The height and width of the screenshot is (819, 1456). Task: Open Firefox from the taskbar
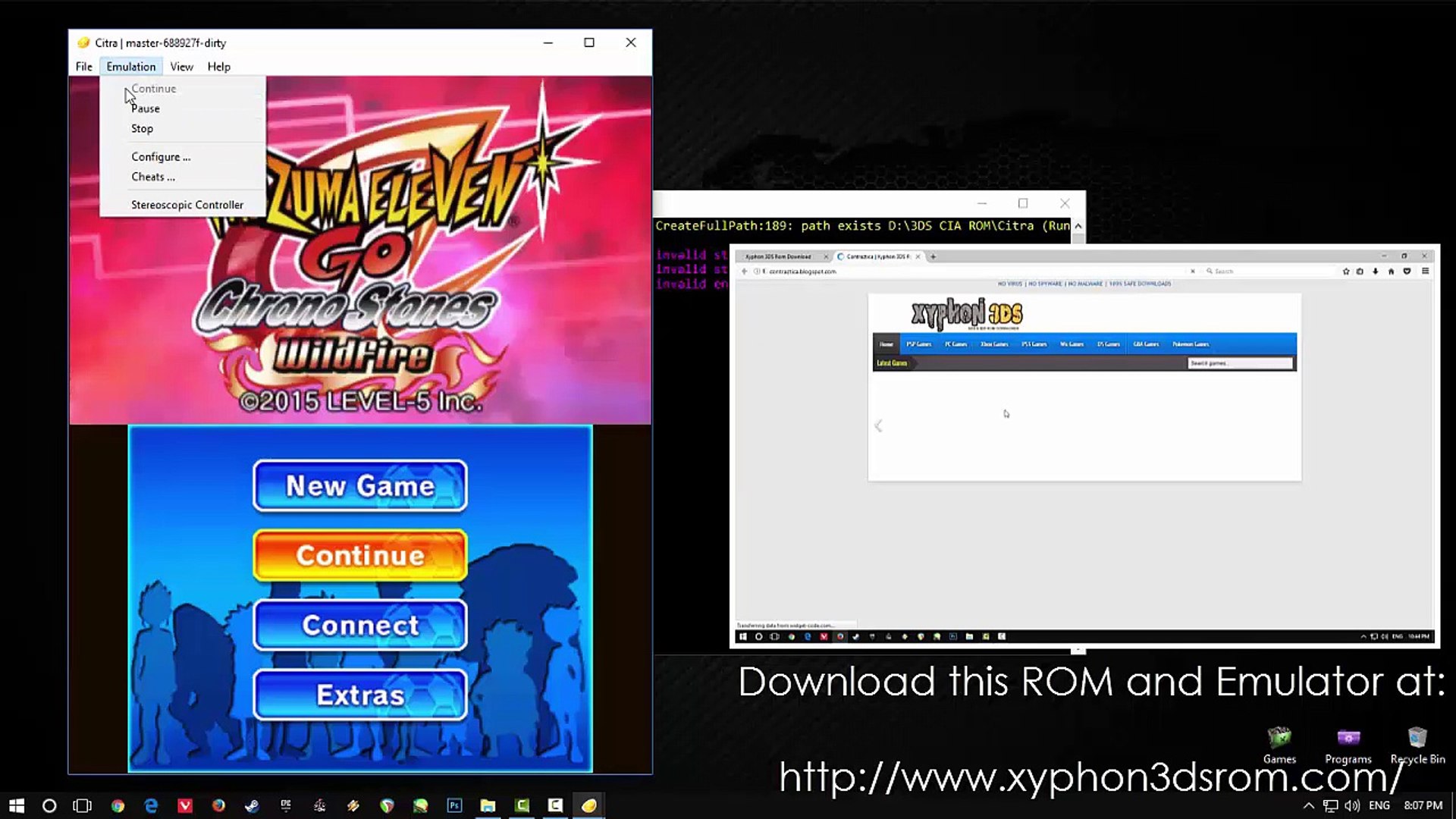coord(218,805)
